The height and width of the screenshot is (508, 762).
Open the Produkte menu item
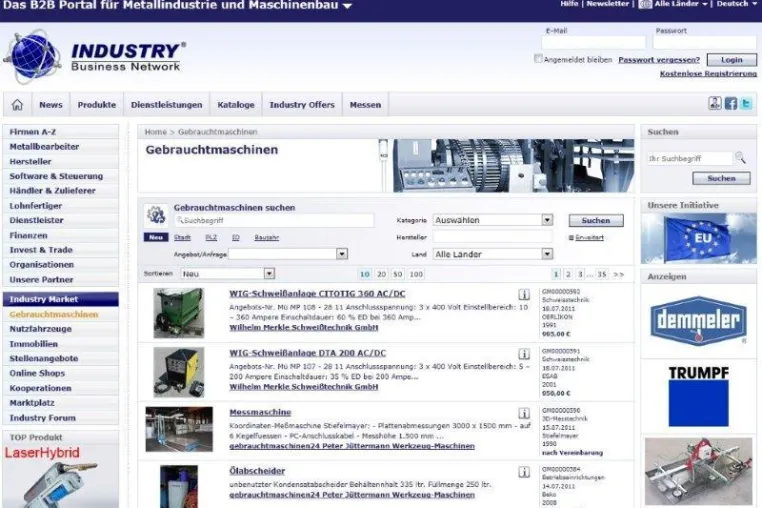(97, 105)
